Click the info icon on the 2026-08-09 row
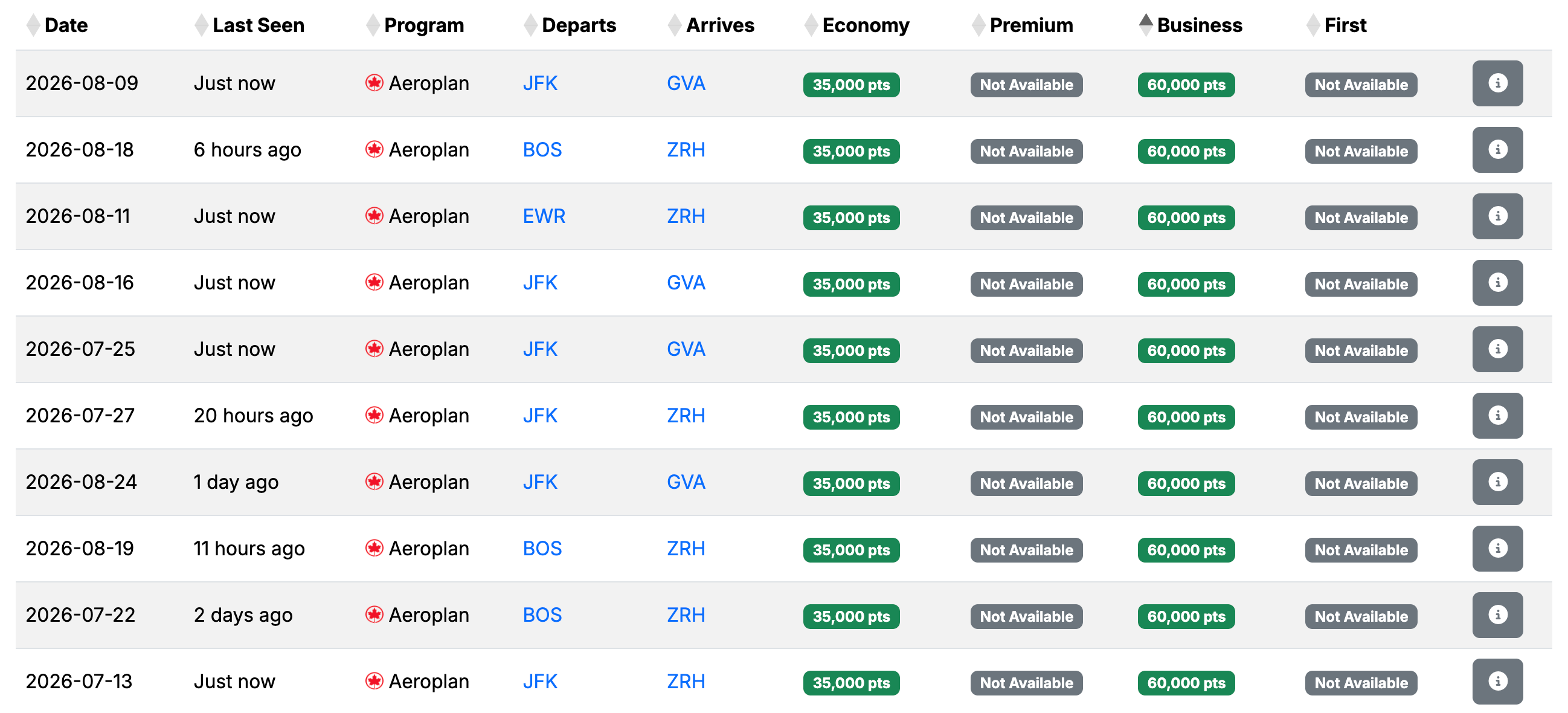1568x713 pixels. [x=1498, y=83]
